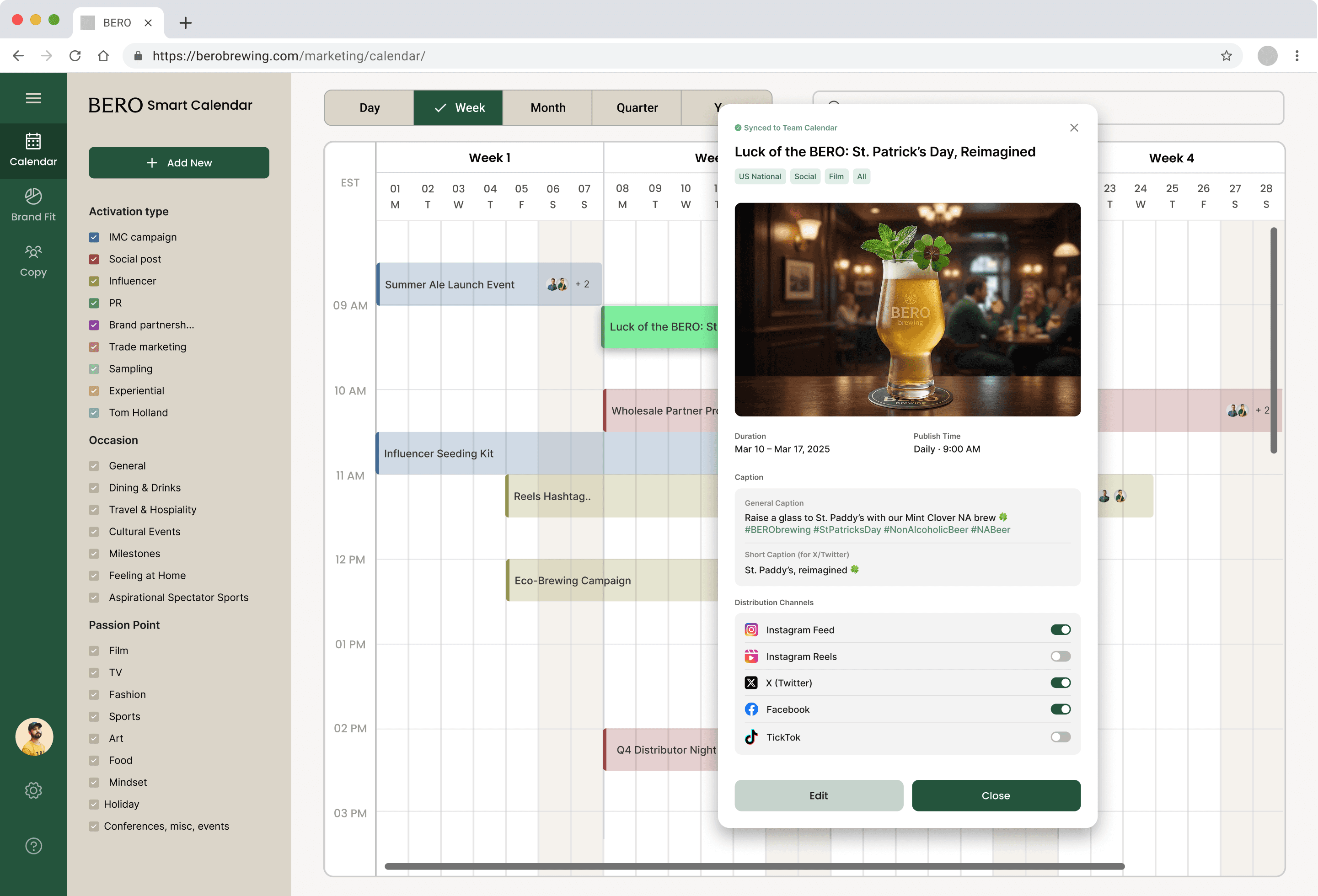Open the hamburger menu in sidebar

click(33, 98)
